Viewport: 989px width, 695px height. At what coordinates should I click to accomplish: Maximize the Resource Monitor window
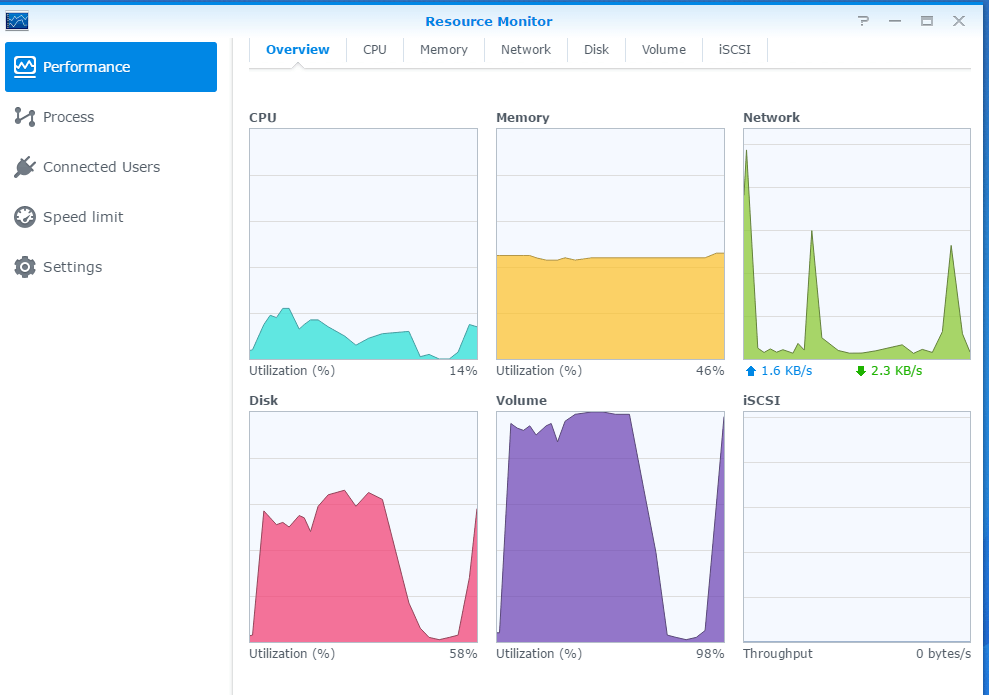point(927,21)
